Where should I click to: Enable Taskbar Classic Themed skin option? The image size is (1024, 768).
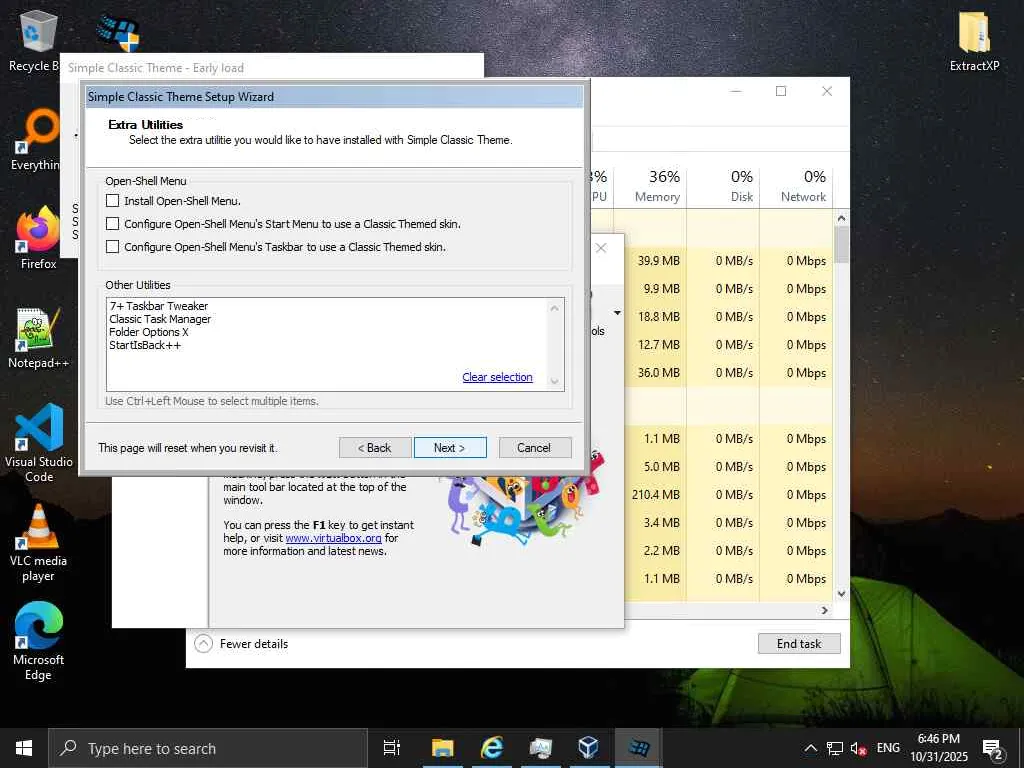click(x=112, y=246)
